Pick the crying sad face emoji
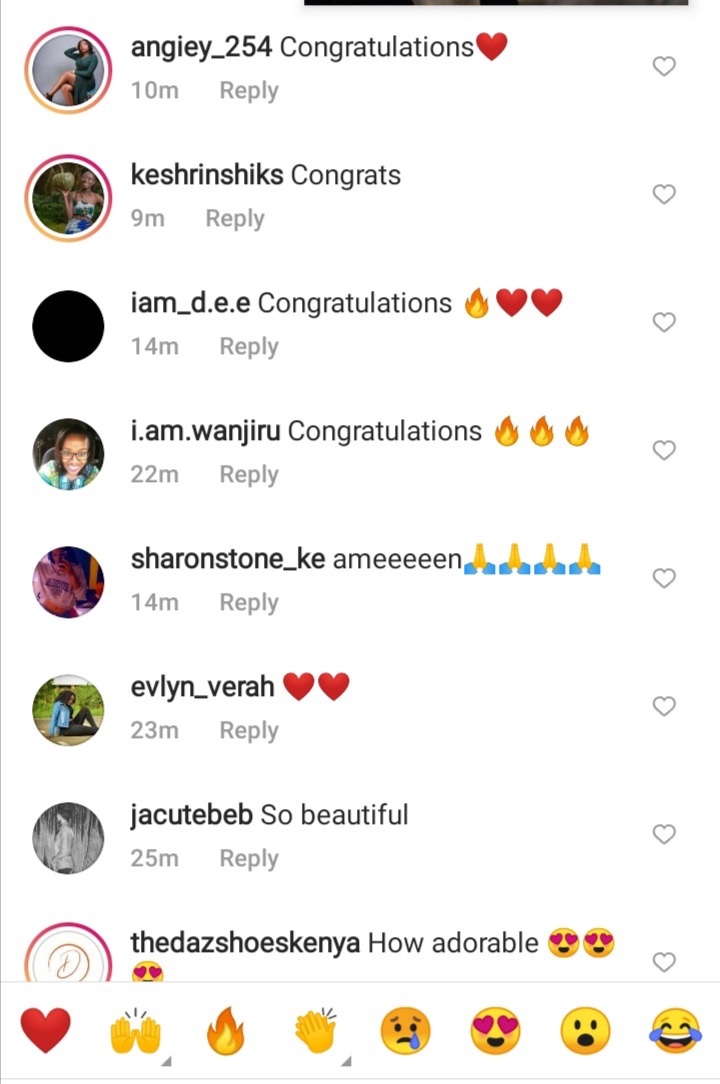 coord(405,1031)
